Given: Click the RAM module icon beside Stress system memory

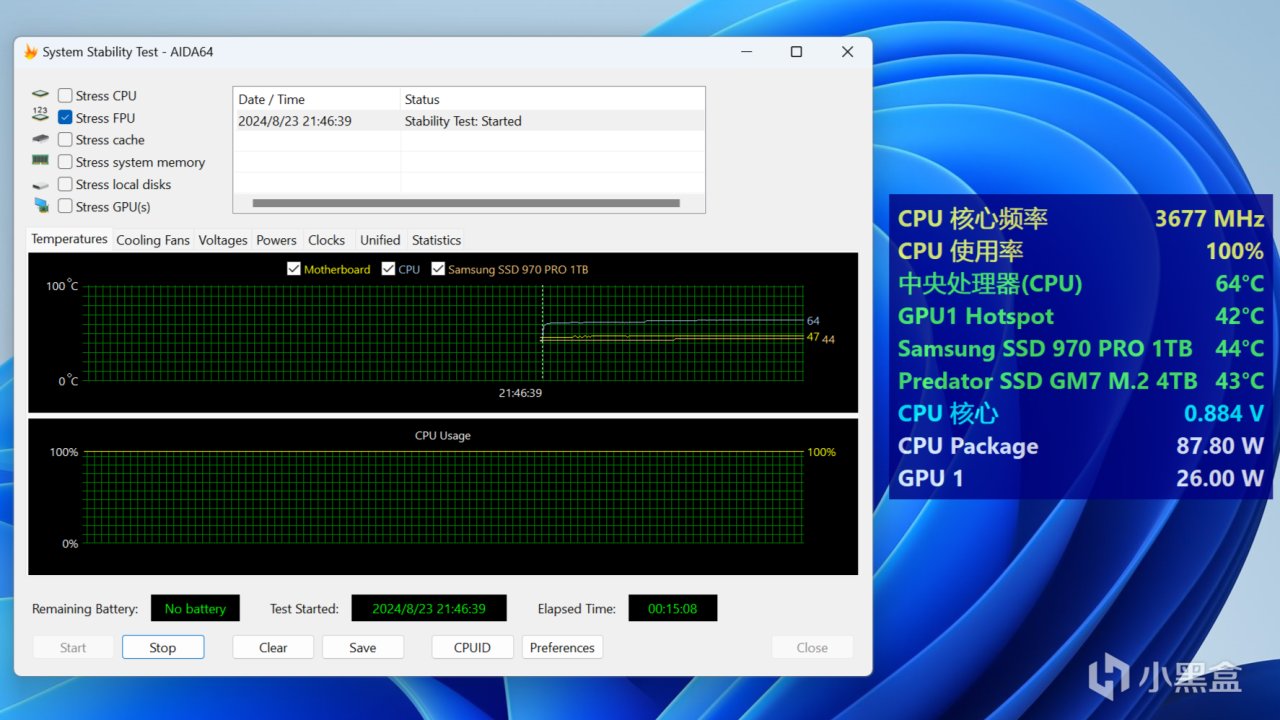Looking at the screenshot, I should [x=40, y=161].
